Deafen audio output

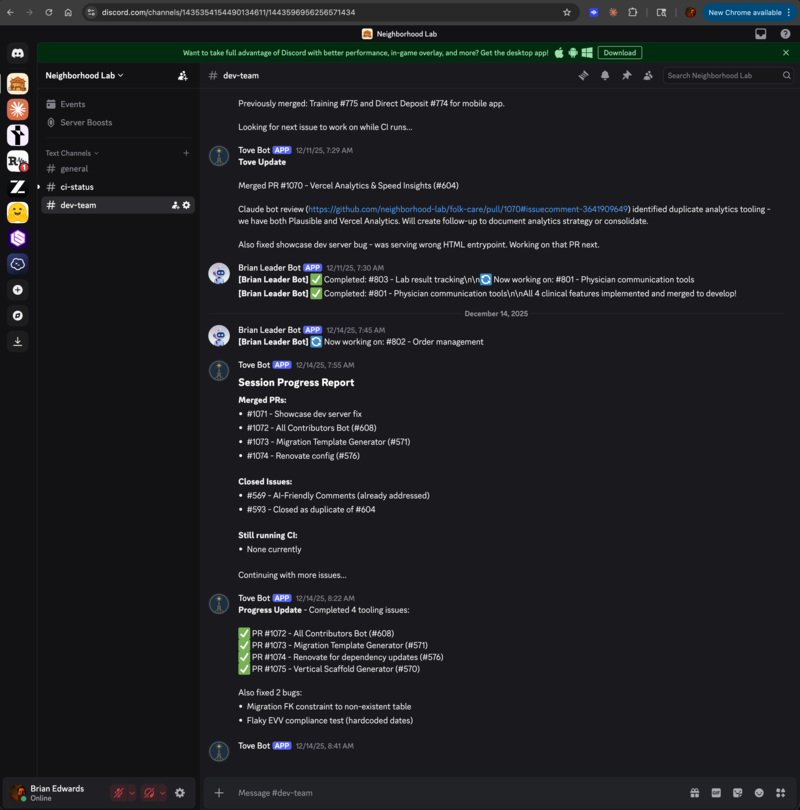pos(152,793)
